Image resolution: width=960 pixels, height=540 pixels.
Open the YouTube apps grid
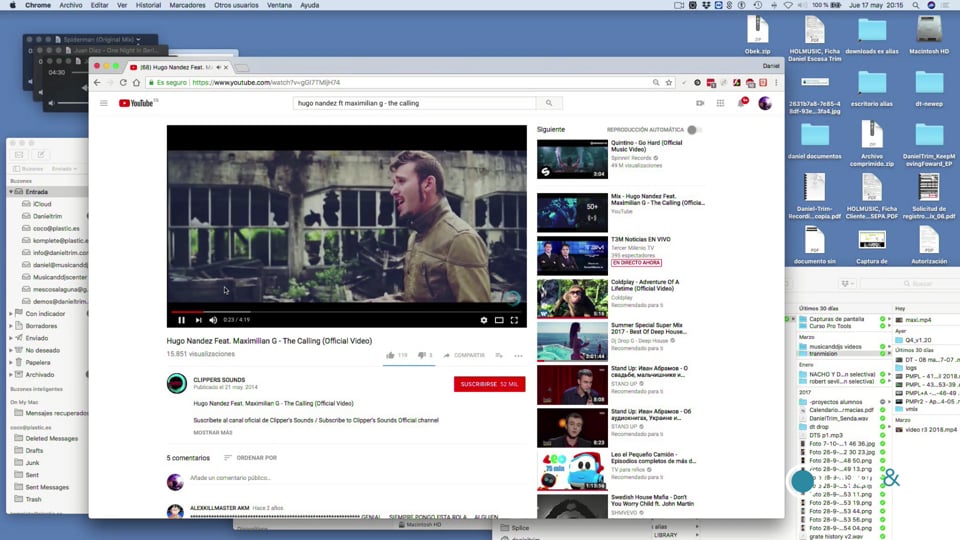720,103
